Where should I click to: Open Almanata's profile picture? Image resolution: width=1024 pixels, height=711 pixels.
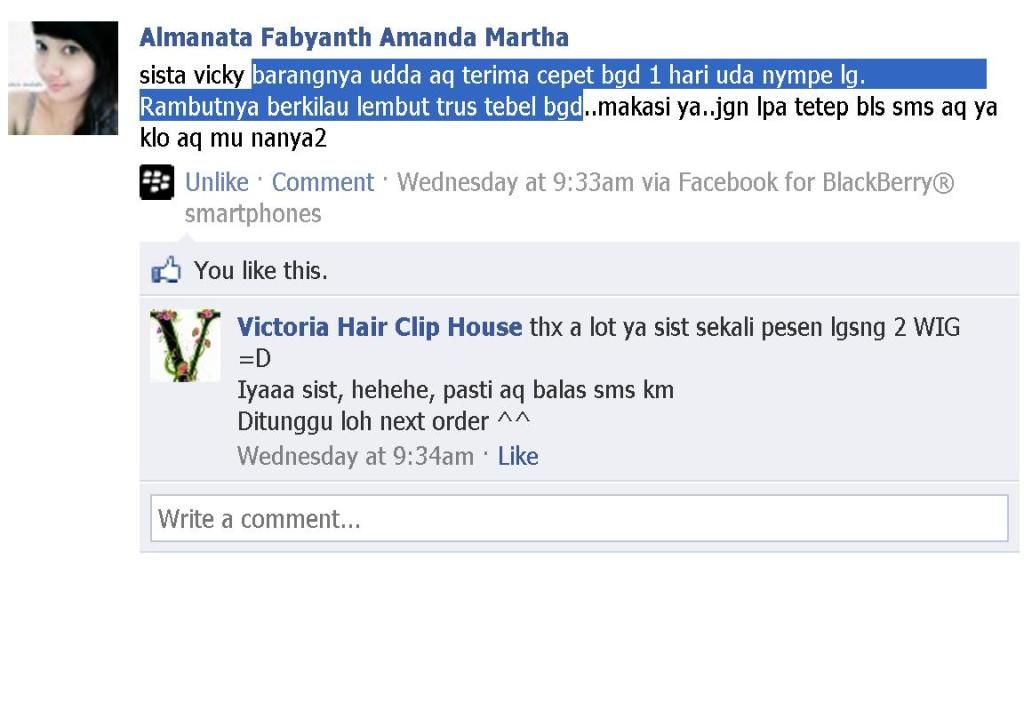[x=63, y=78]
